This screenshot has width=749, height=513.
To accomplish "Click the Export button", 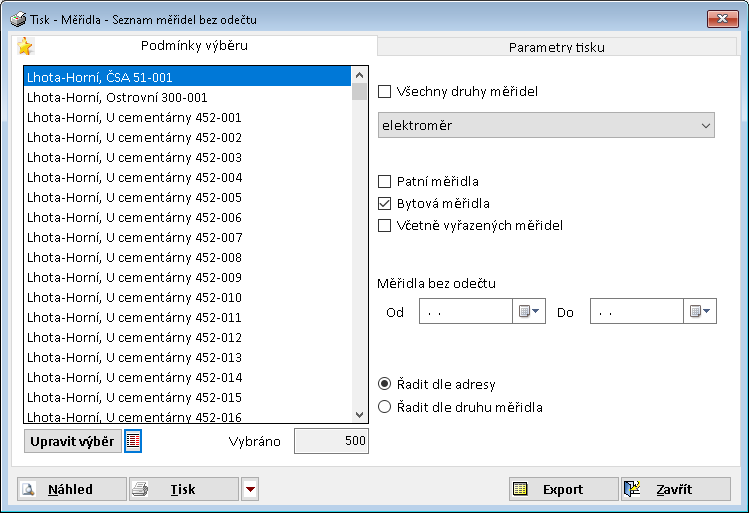I will [562, 489].
